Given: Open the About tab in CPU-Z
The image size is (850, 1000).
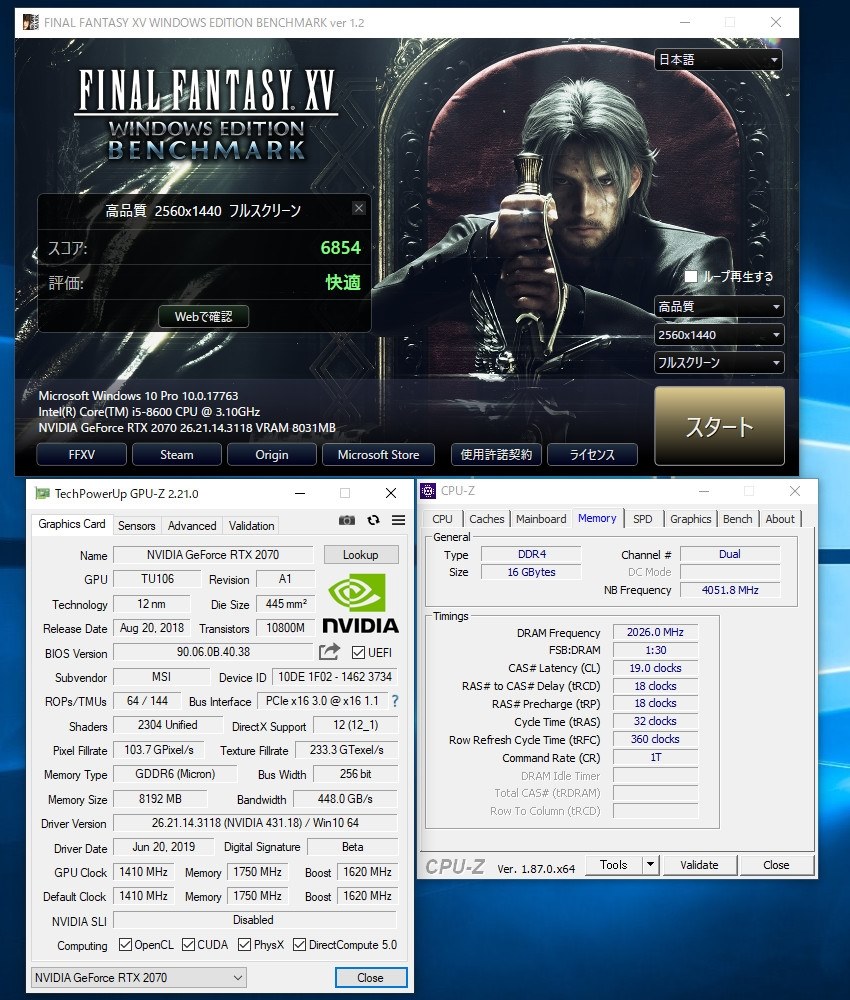Looking at the screenshot, I should 780,518.
